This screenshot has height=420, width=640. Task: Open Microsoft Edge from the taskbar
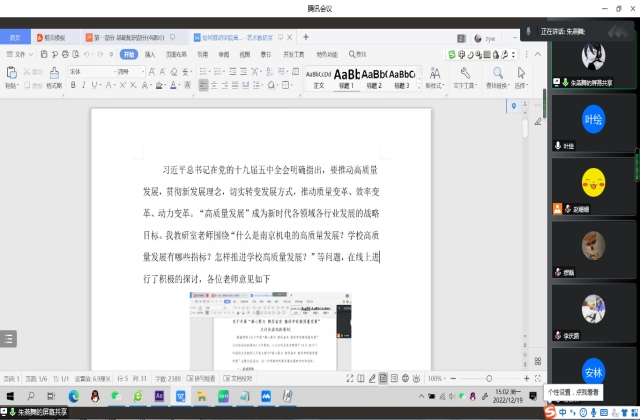coord(72,397)
